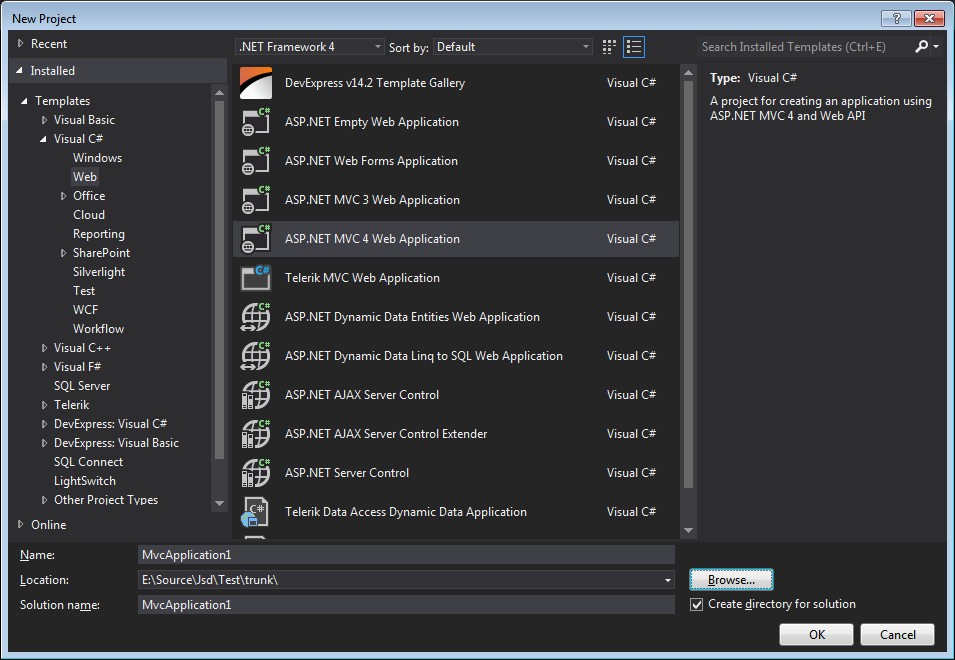Viewport: 955px width, 660px height.
Task: Click the OK button
Action: click(x=816, y=635)
